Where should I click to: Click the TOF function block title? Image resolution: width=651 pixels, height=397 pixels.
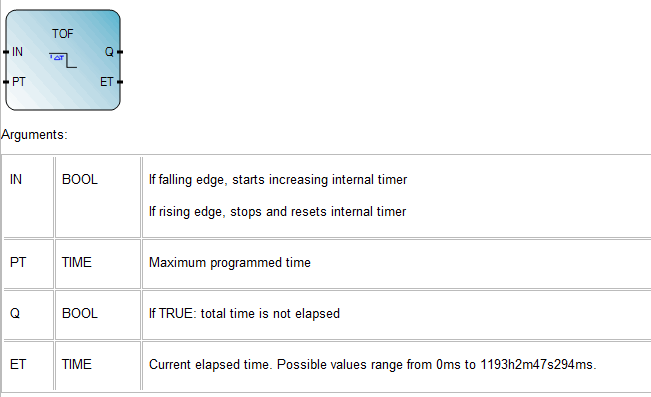tap(63, 34)
